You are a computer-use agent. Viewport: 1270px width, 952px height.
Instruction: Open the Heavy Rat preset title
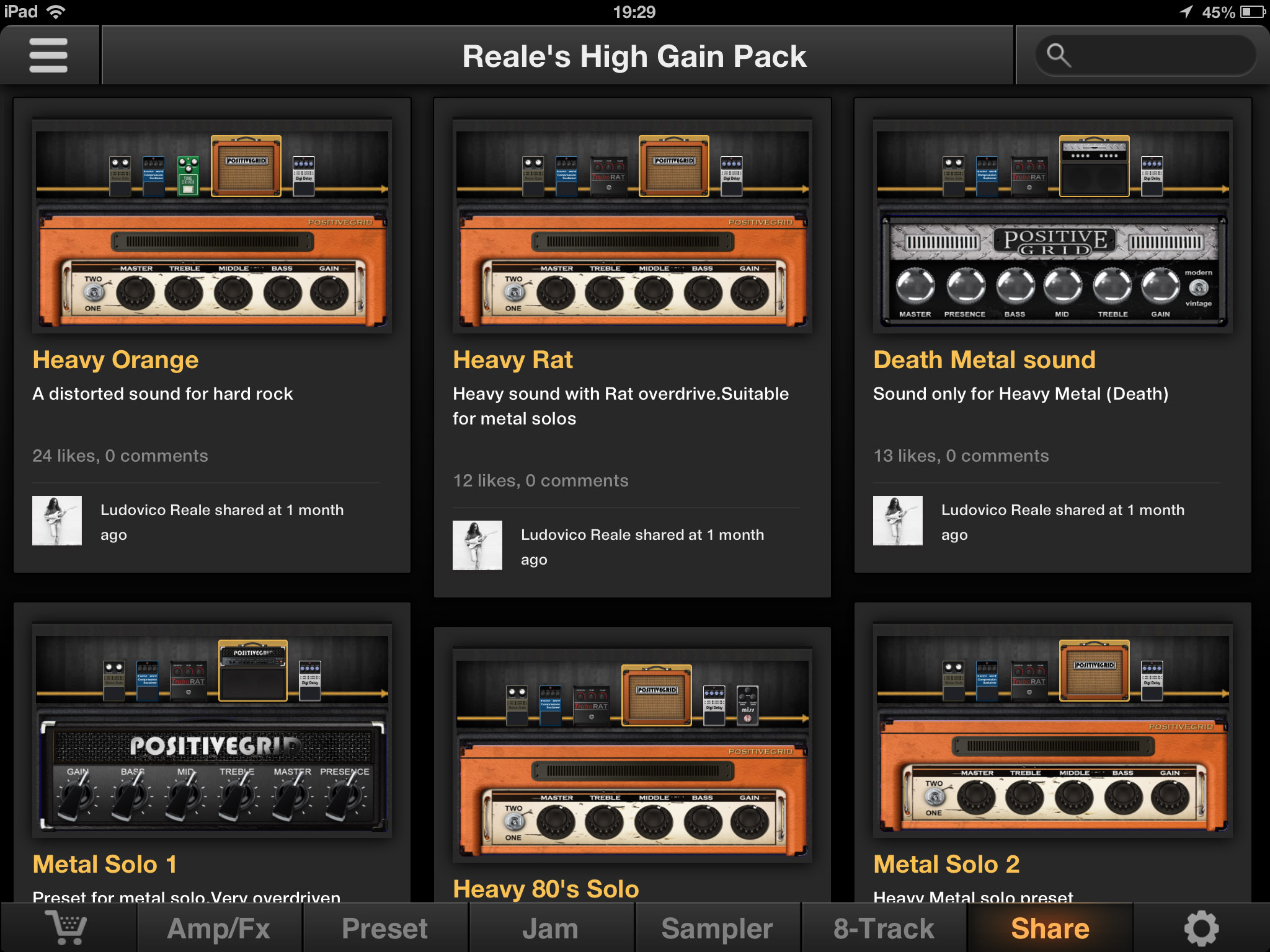click(x=513, y=360)
